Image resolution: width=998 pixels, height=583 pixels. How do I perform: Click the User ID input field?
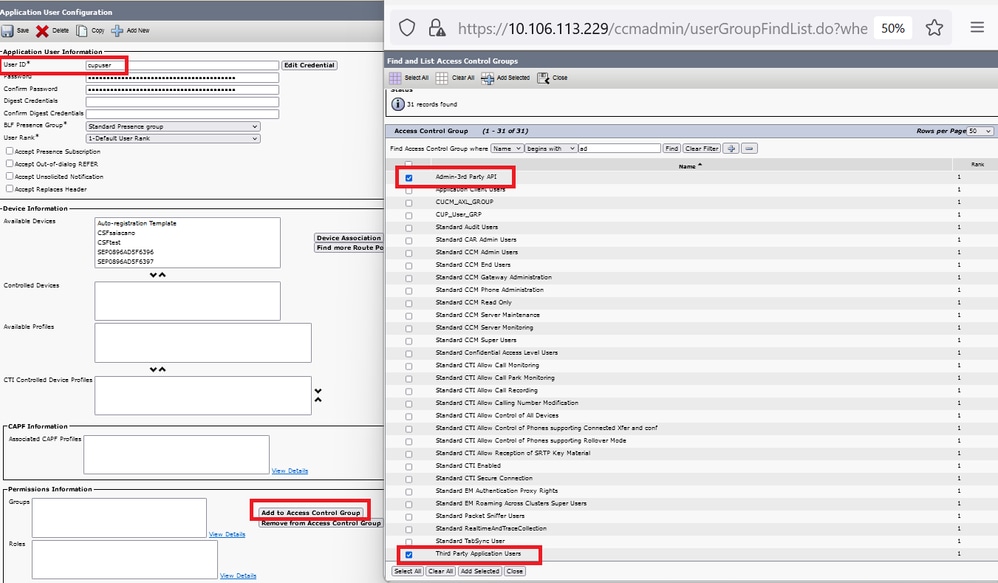(182, 66)
